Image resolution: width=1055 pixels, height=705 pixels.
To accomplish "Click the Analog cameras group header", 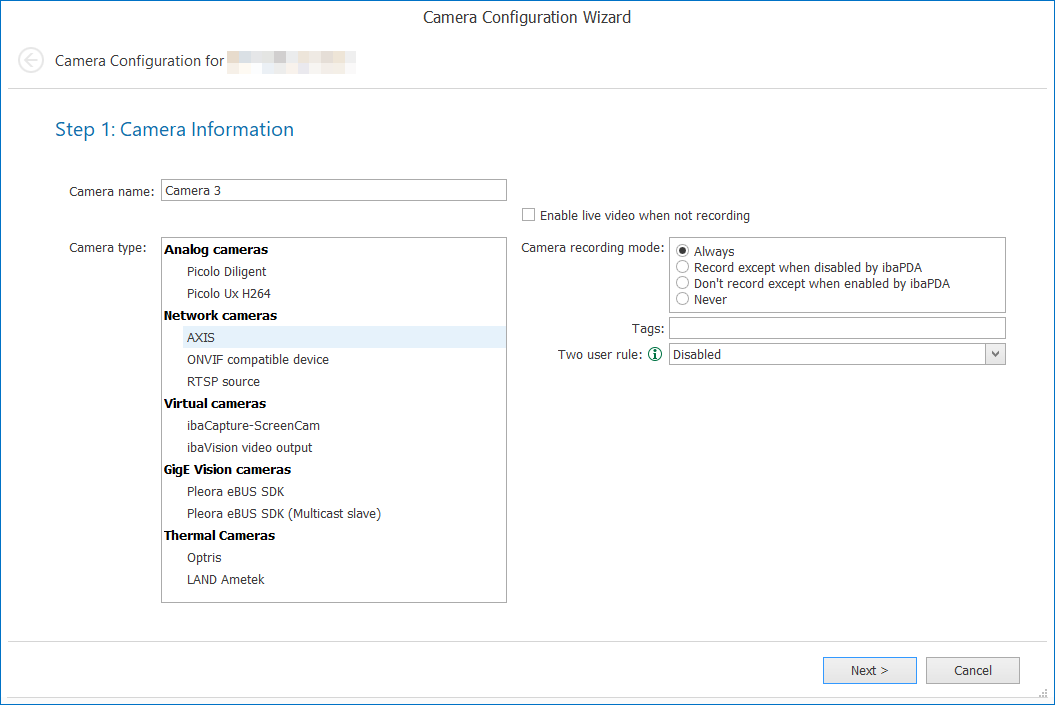I will [216, 250].
